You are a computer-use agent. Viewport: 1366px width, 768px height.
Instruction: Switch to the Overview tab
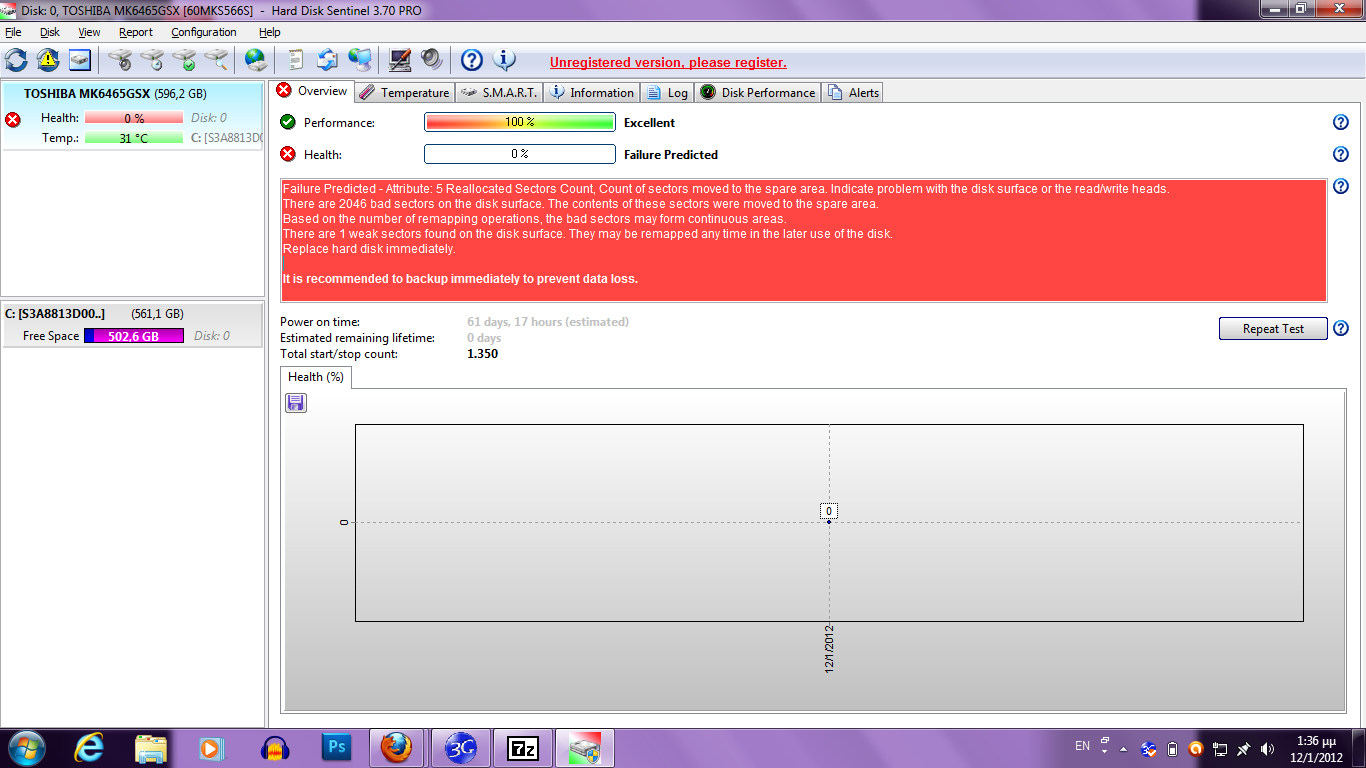coord(312,91)
